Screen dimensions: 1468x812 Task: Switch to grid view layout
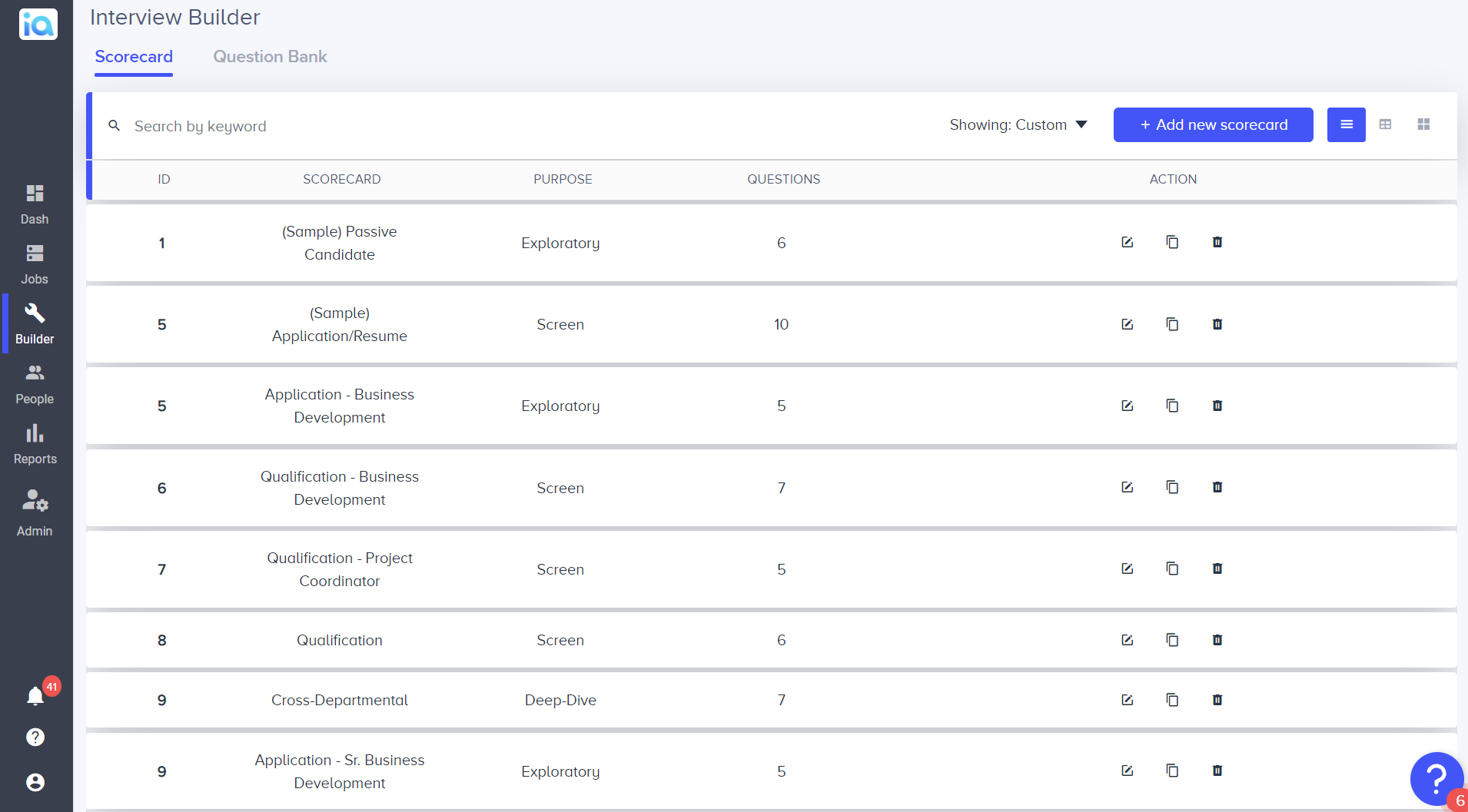point(1423,124)
